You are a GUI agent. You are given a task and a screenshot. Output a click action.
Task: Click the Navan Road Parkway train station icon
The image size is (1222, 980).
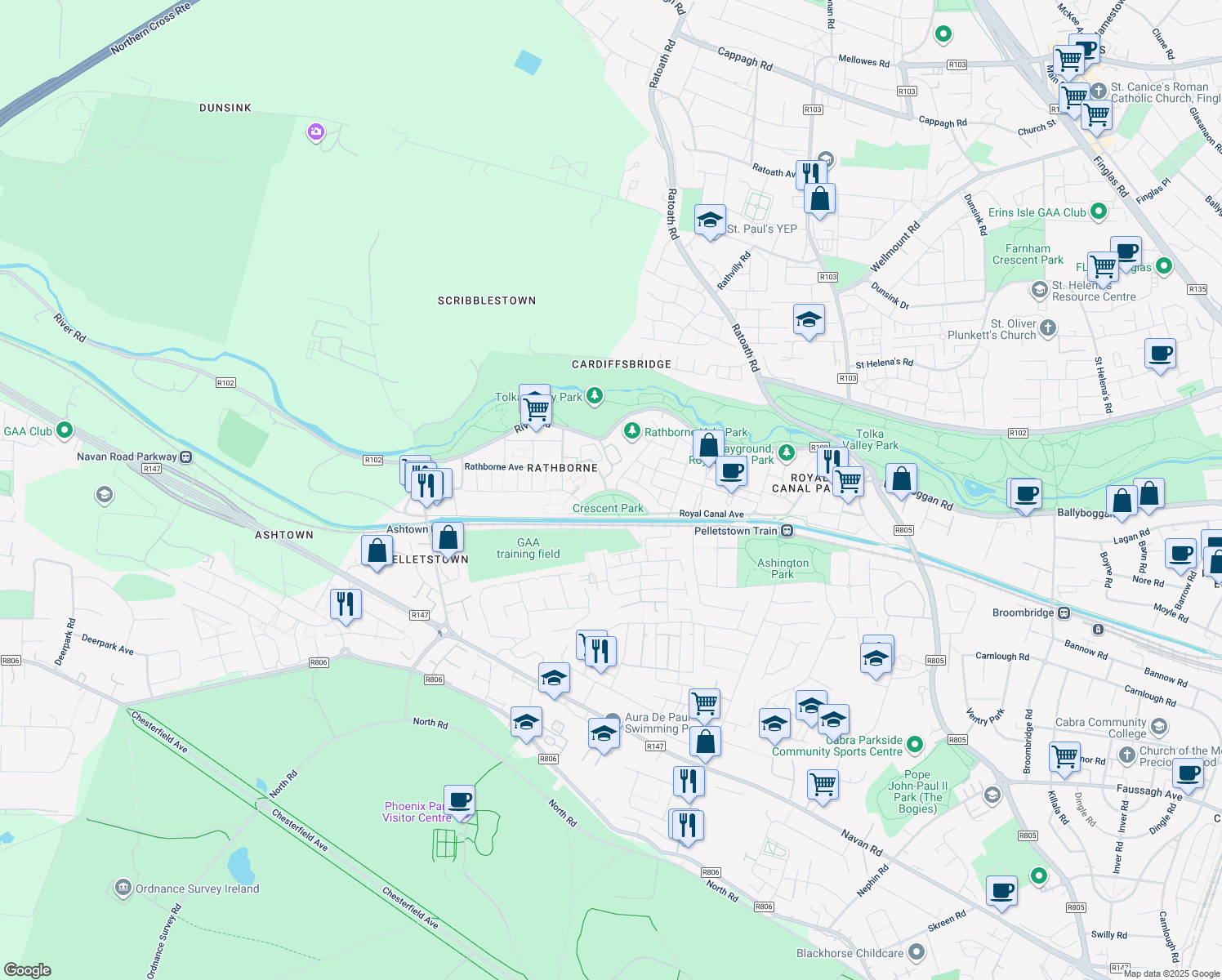[x=186, y=457]
